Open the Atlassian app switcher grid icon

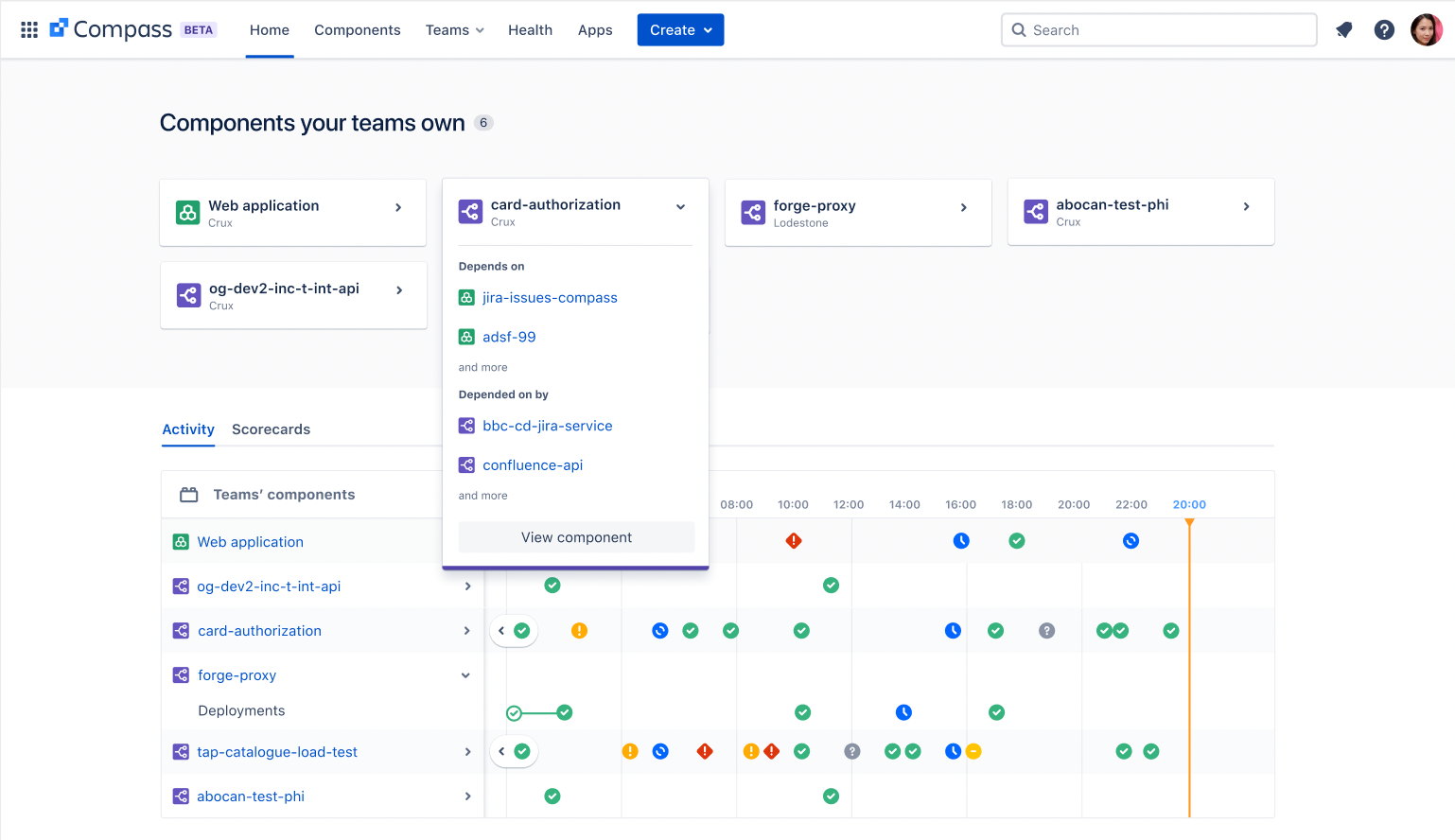tap(29, 29)
